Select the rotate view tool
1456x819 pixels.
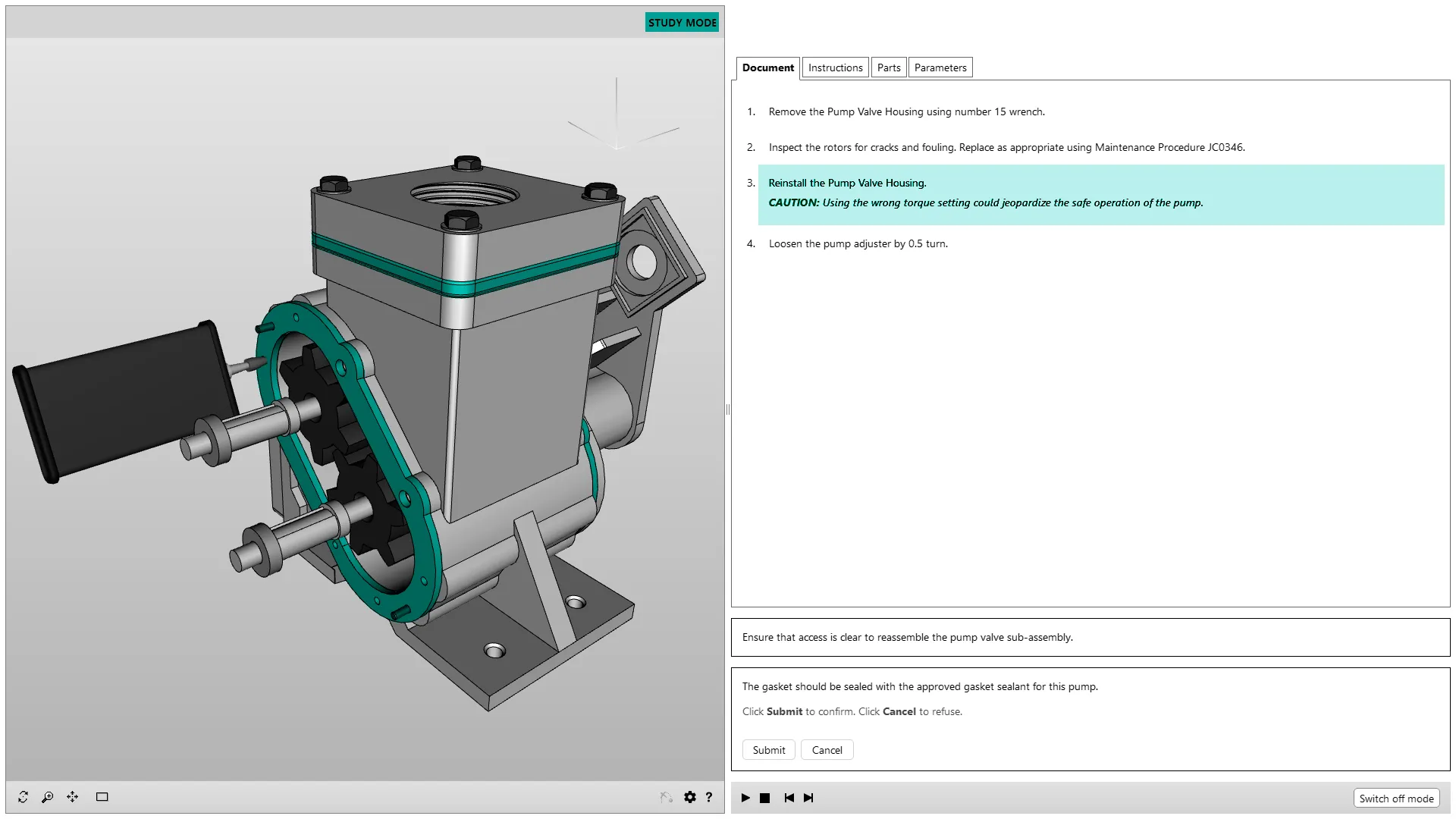point(24,797)
